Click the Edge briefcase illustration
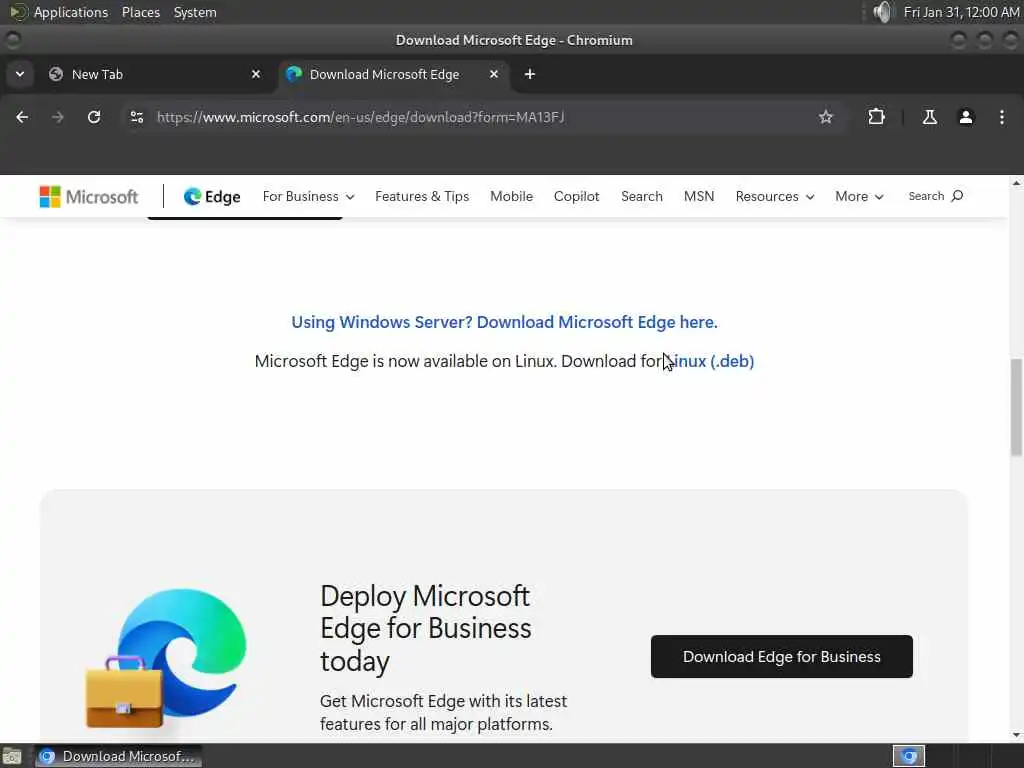 point(166,658)
